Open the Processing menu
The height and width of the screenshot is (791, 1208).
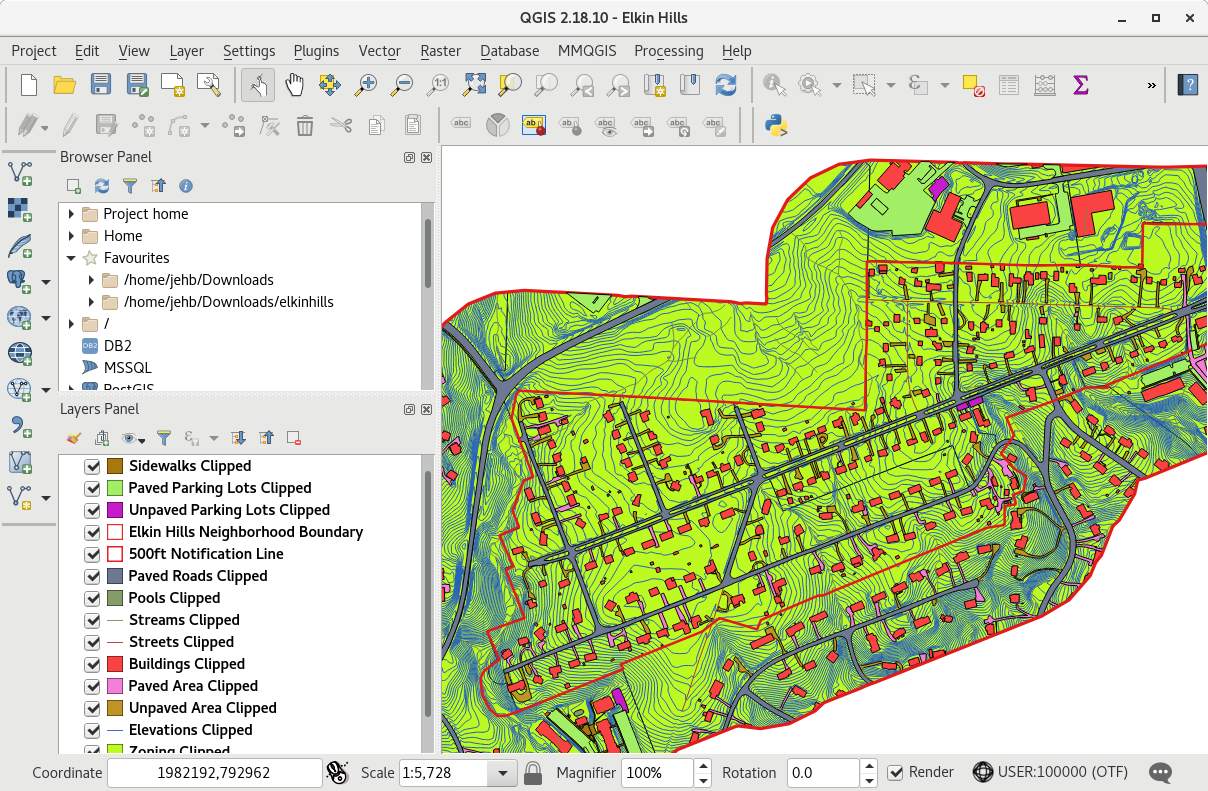[x=668, y=51]
